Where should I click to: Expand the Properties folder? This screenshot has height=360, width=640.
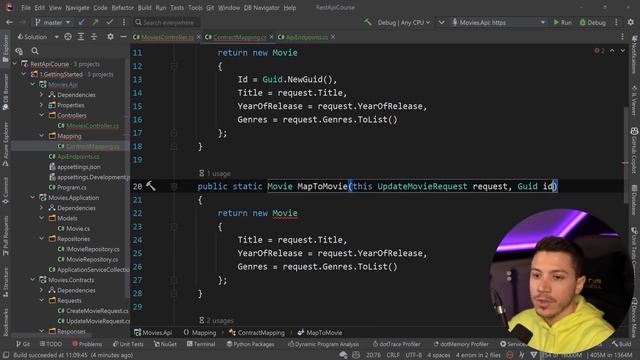tap(42, 105)
